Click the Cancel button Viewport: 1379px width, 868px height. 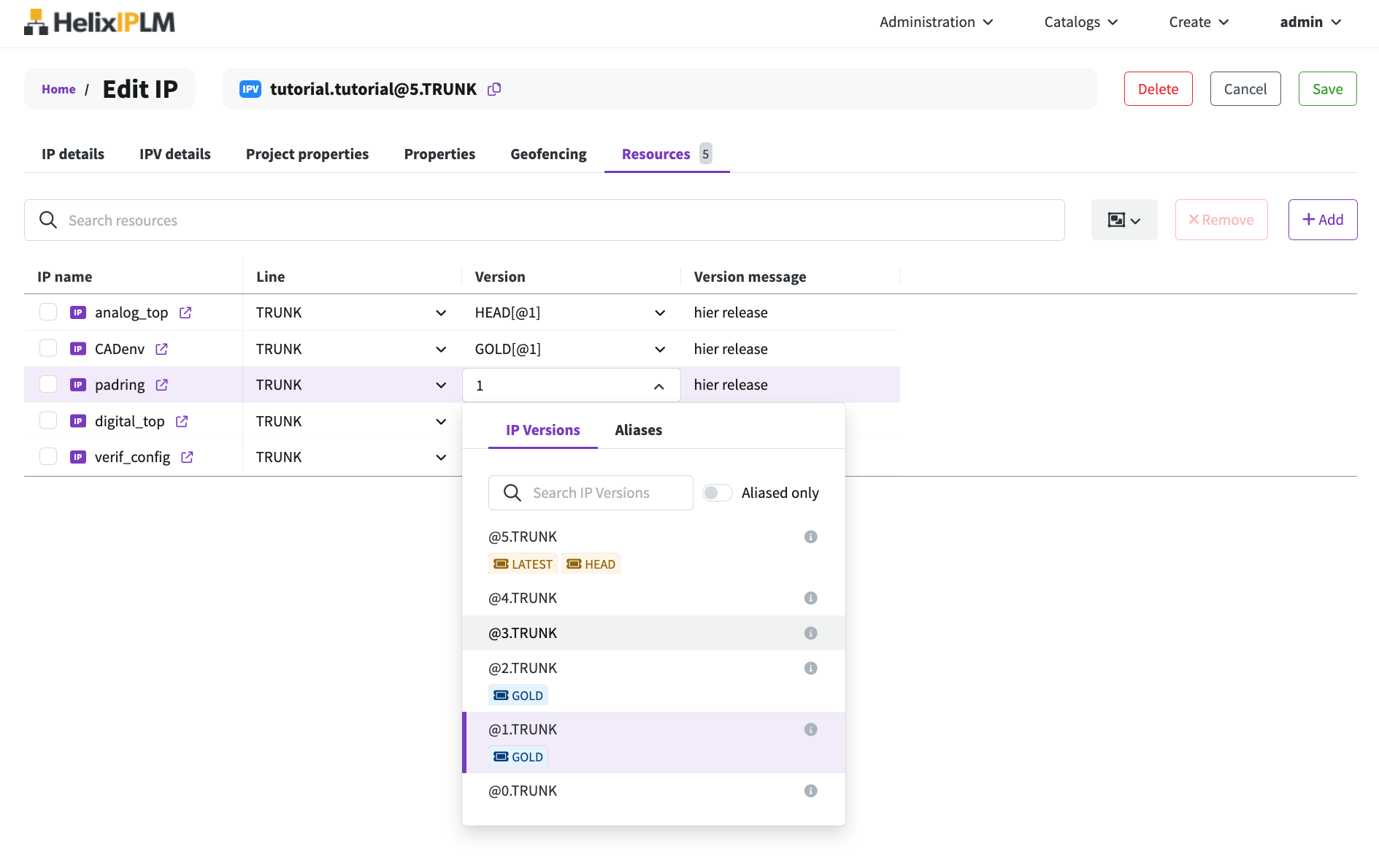tap(1245, 89)
